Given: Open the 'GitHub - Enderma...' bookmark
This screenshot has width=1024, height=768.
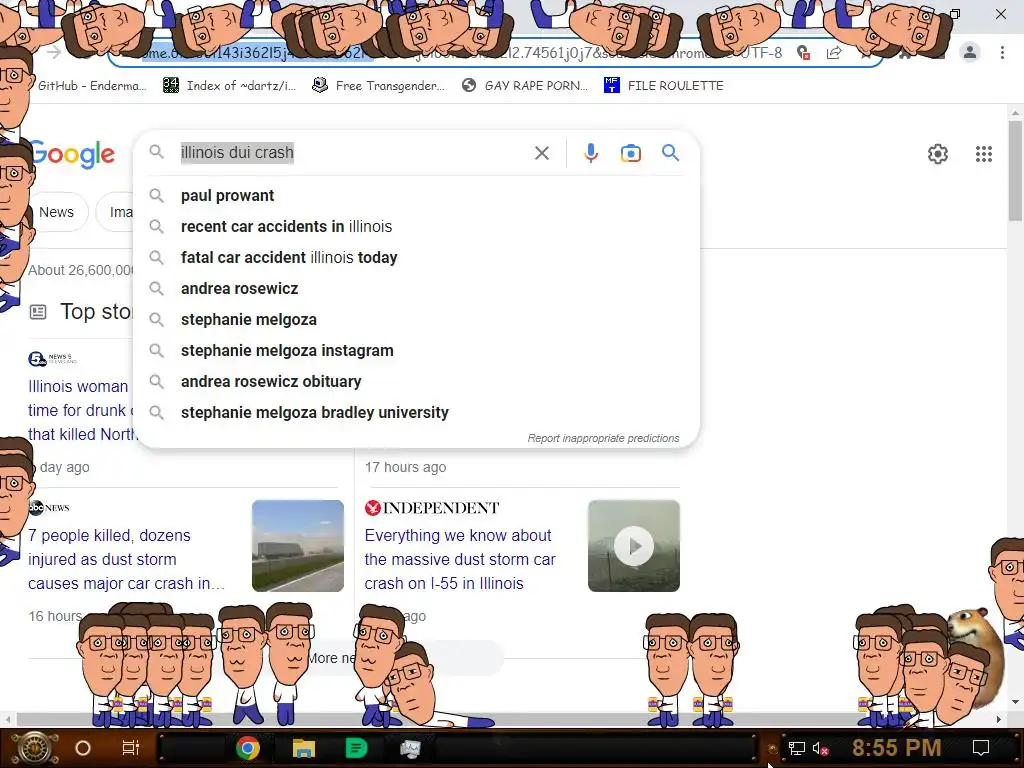Looking at the screenshot, I should click(x=91, y=86).
